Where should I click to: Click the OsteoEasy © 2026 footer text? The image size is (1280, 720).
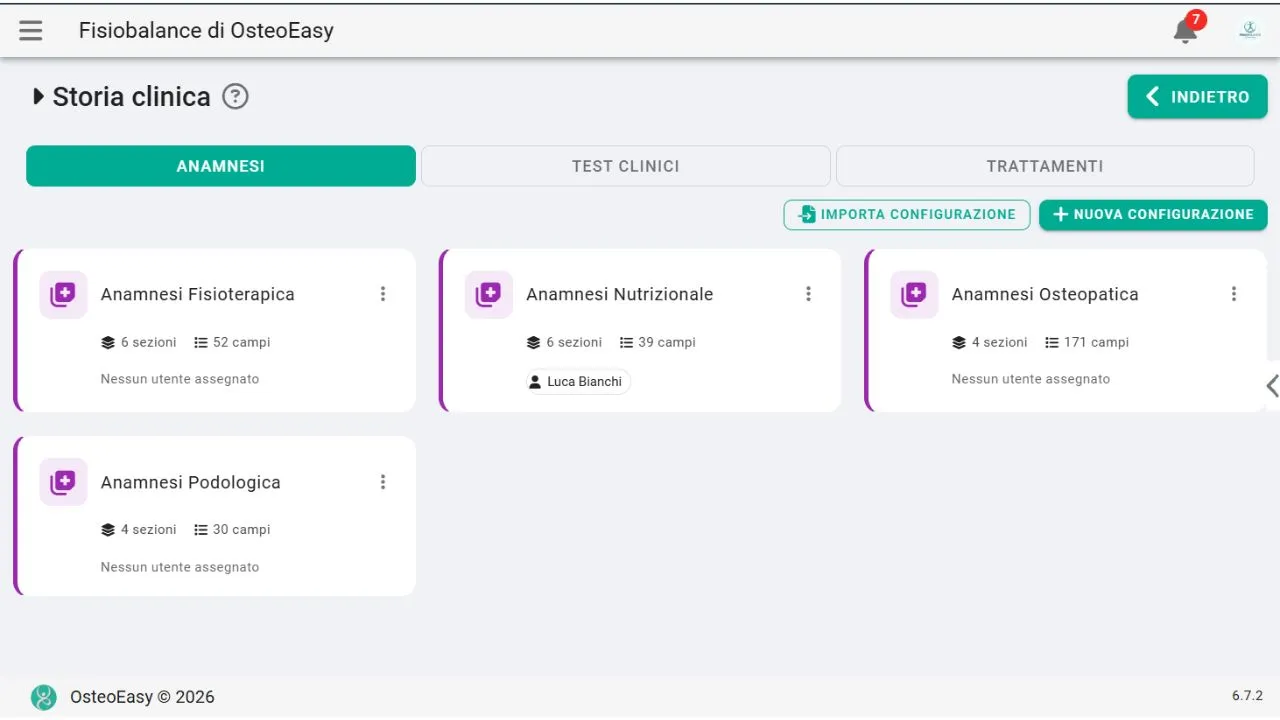coord(142,697)
